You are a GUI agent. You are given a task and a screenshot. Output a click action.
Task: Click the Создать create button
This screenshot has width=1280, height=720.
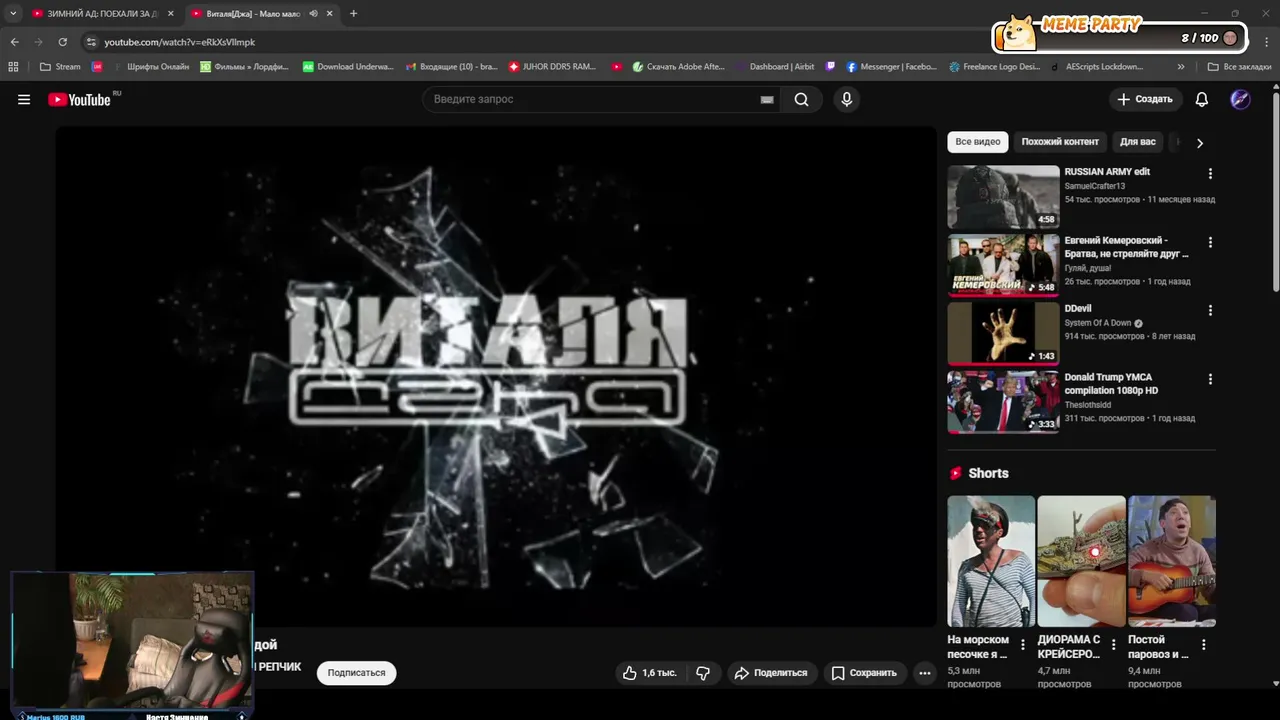pos(1146,99)
